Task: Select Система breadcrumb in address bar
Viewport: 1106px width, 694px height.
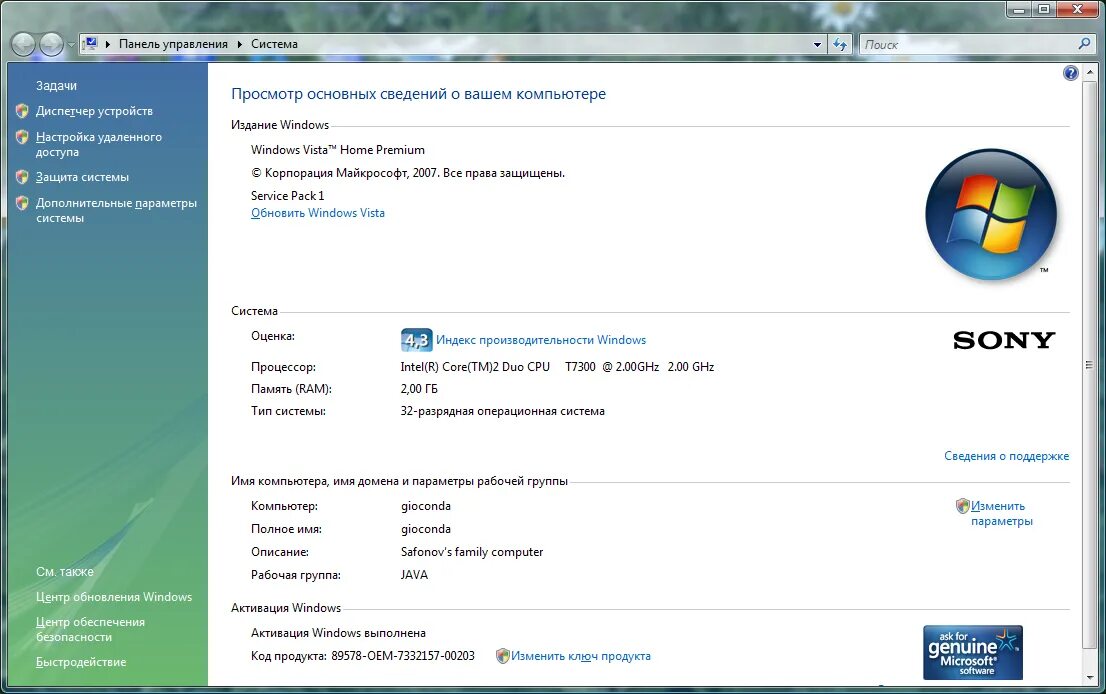Action: [x=274, y=44]
